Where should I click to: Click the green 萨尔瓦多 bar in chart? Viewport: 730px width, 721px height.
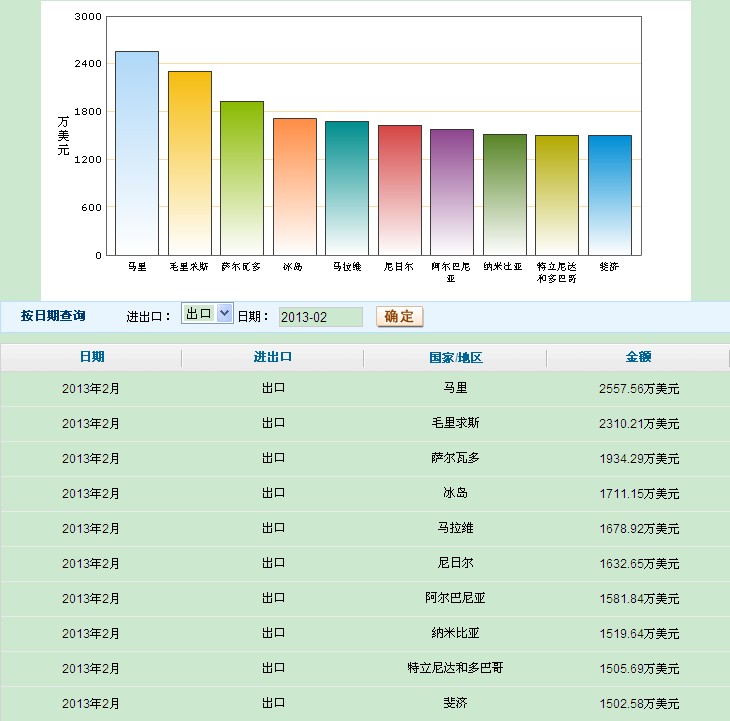[x=242, y=178]
